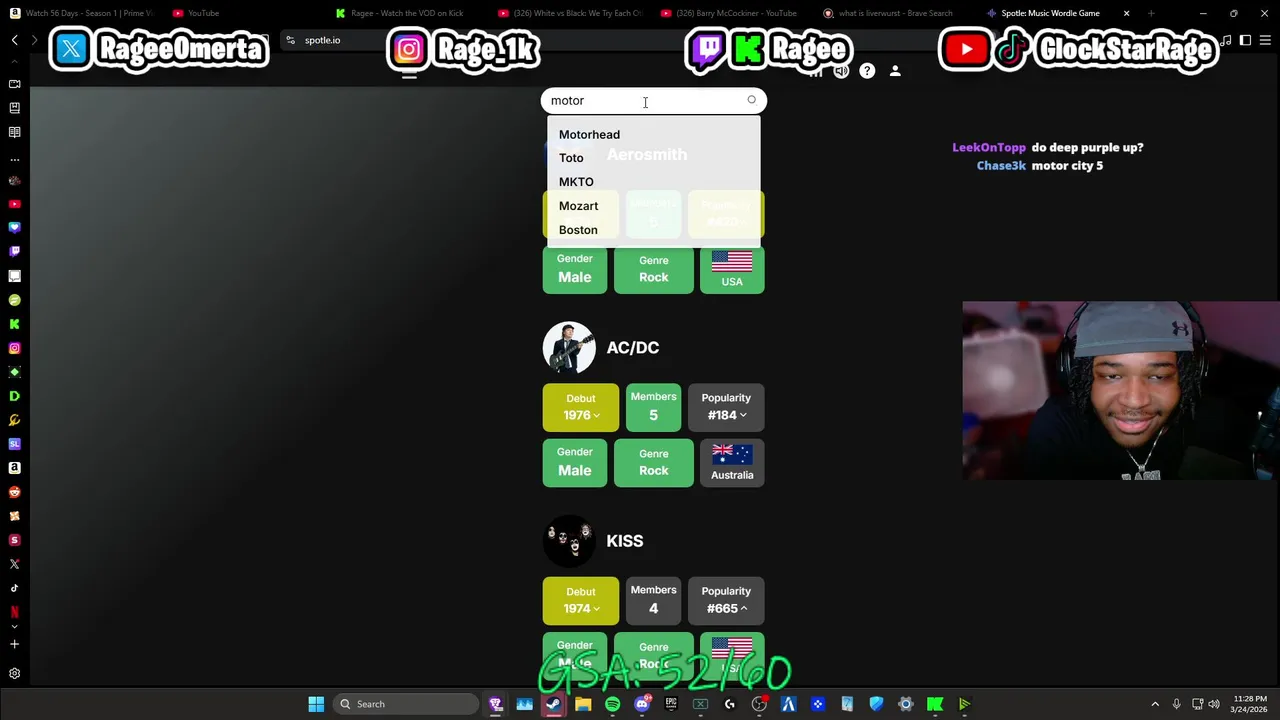The height and width of the screenshot is (720, 1280).
Task: Show hidden system tray icons chevron
Action: pyautogui.click(x=1155, y=704)
